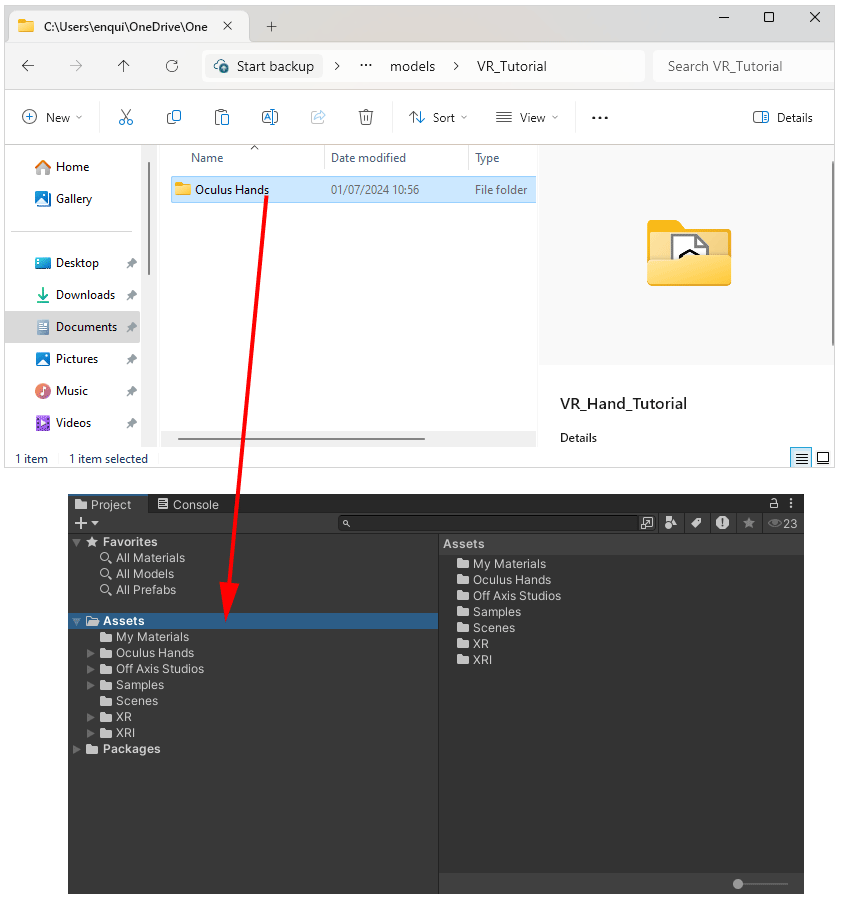Open search in Unity's Project panel scope icon
The height and width of the screenshot is (905, 844).
647,523
